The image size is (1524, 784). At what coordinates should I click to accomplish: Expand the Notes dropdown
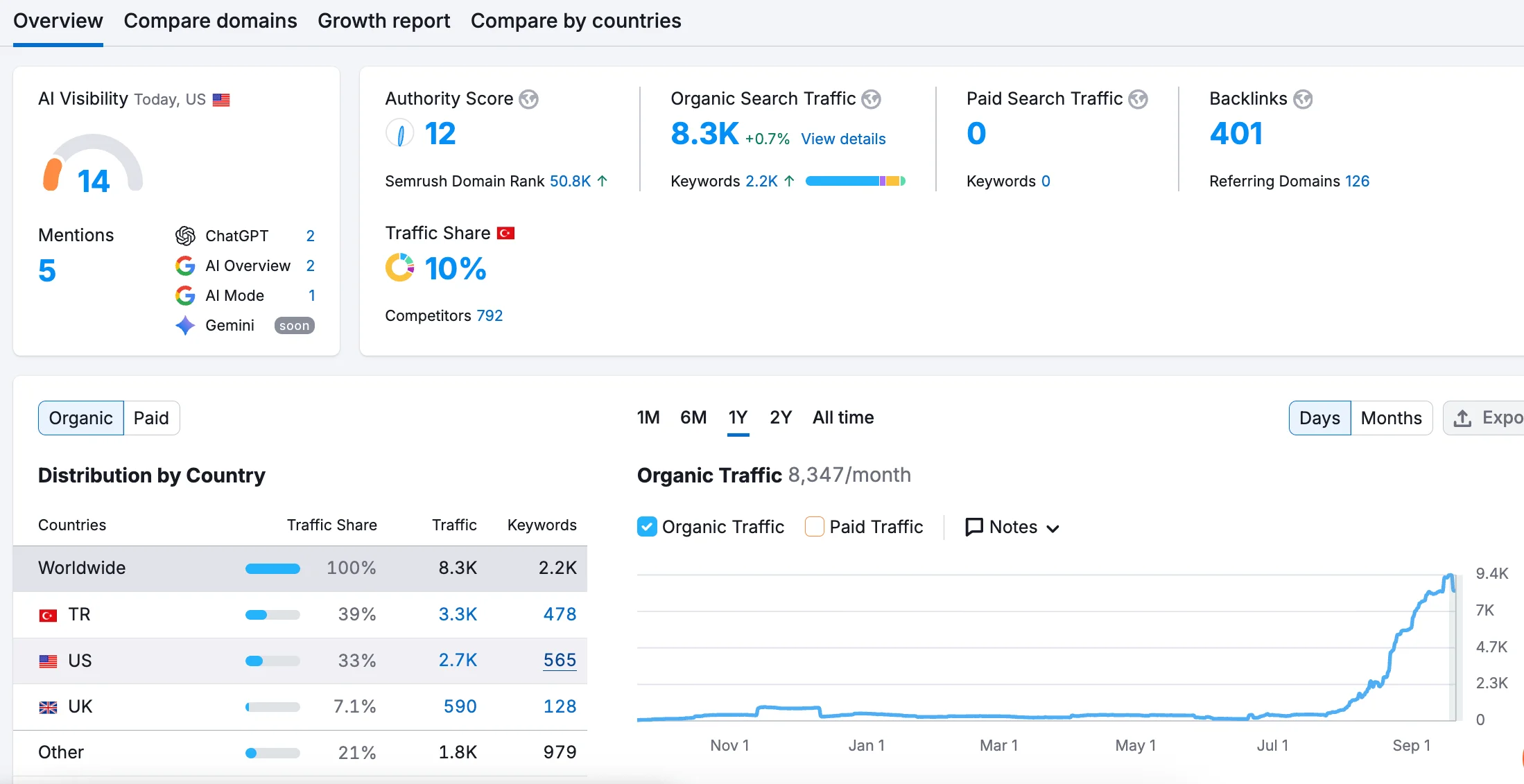click(1053, 528)
